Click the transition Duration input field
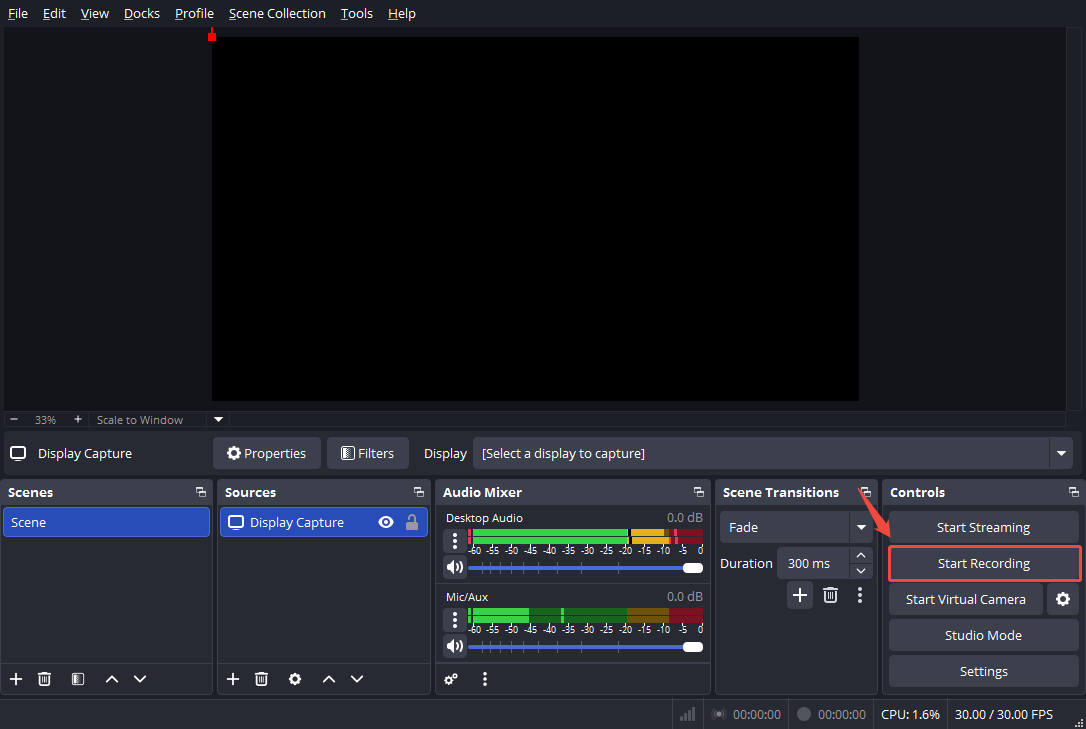This screenshot has width=1086, height=729. pyautogui.click(x=812, y=563)
